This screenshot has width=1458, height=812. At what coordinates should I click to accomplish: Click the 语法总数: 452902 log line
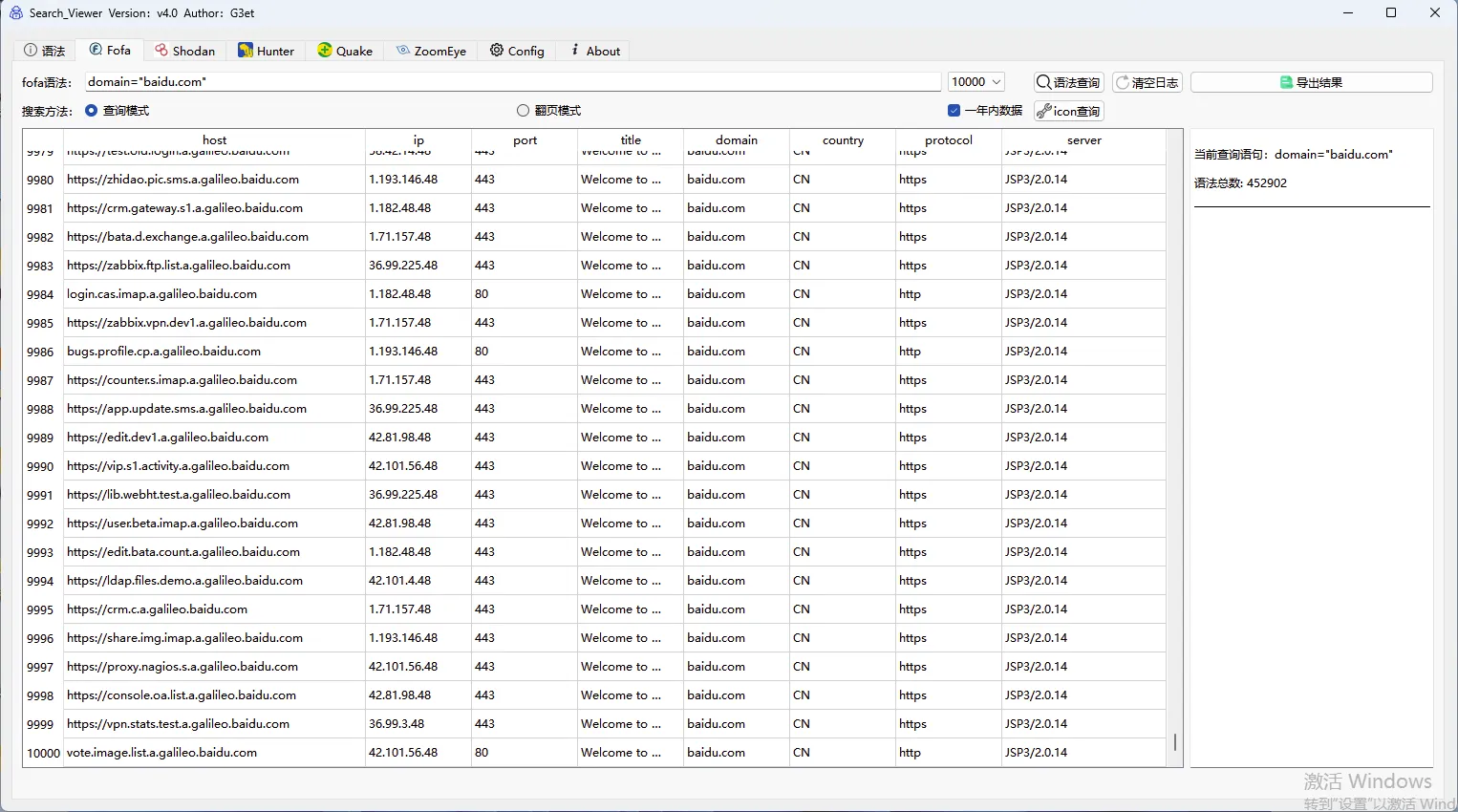coord(1240,183)
